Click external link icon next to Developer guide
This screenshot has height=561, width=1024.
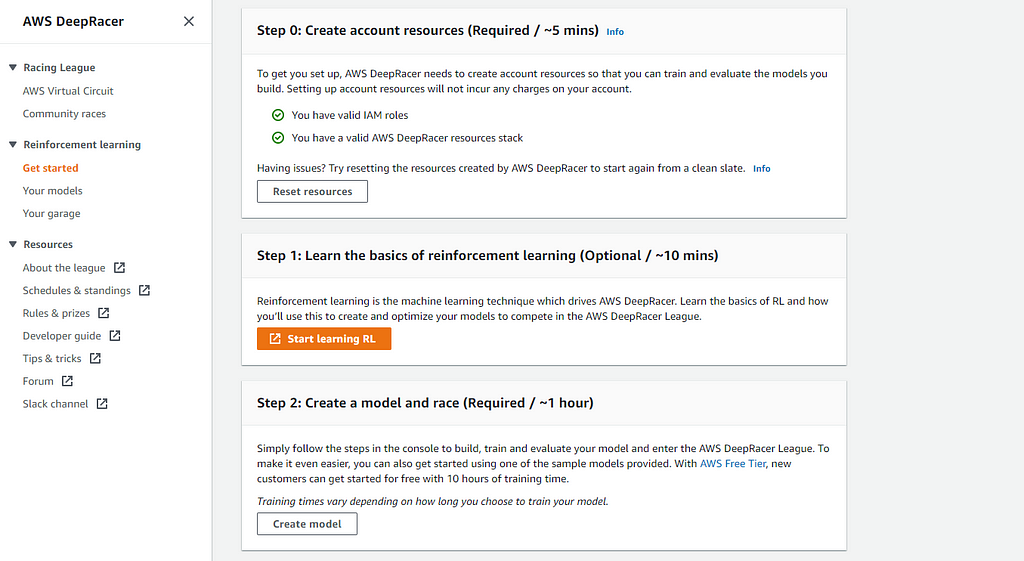[115, 336]
